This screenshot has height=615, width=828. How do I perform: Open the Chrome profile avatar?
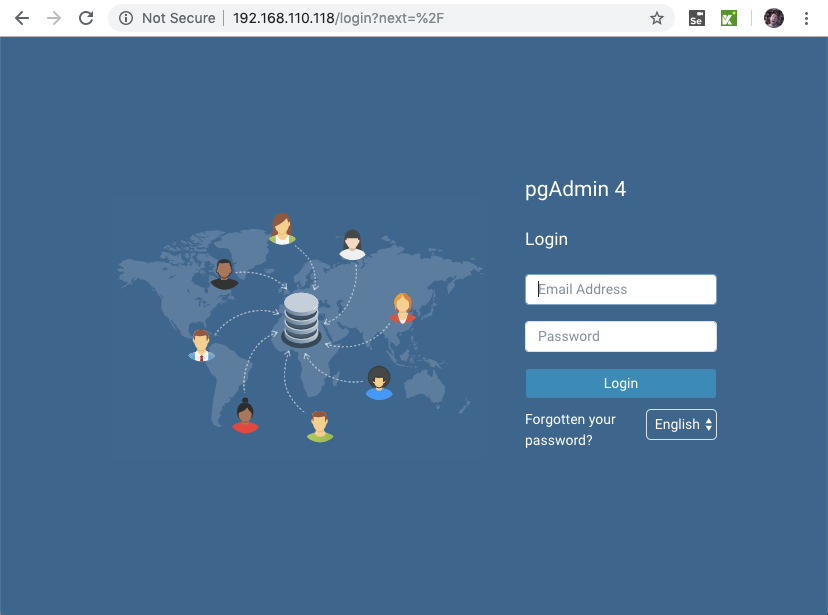[x=773, y=18]
